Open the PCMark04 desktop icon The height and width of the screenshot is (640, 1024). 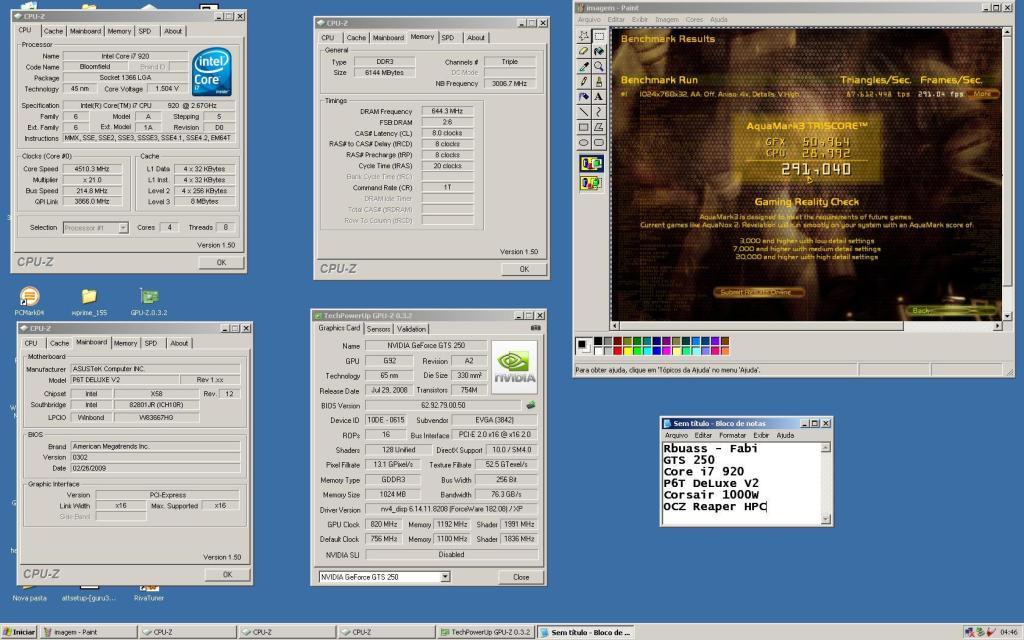click(29, 302)
